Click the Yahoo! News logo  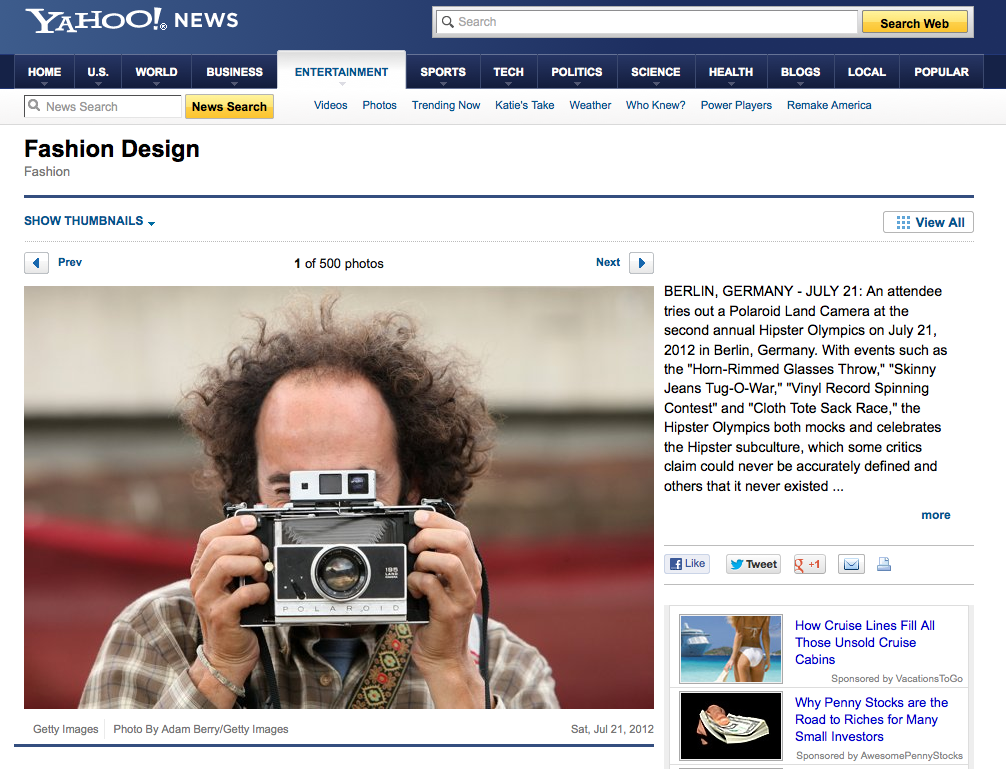click(x=132, y=21)
